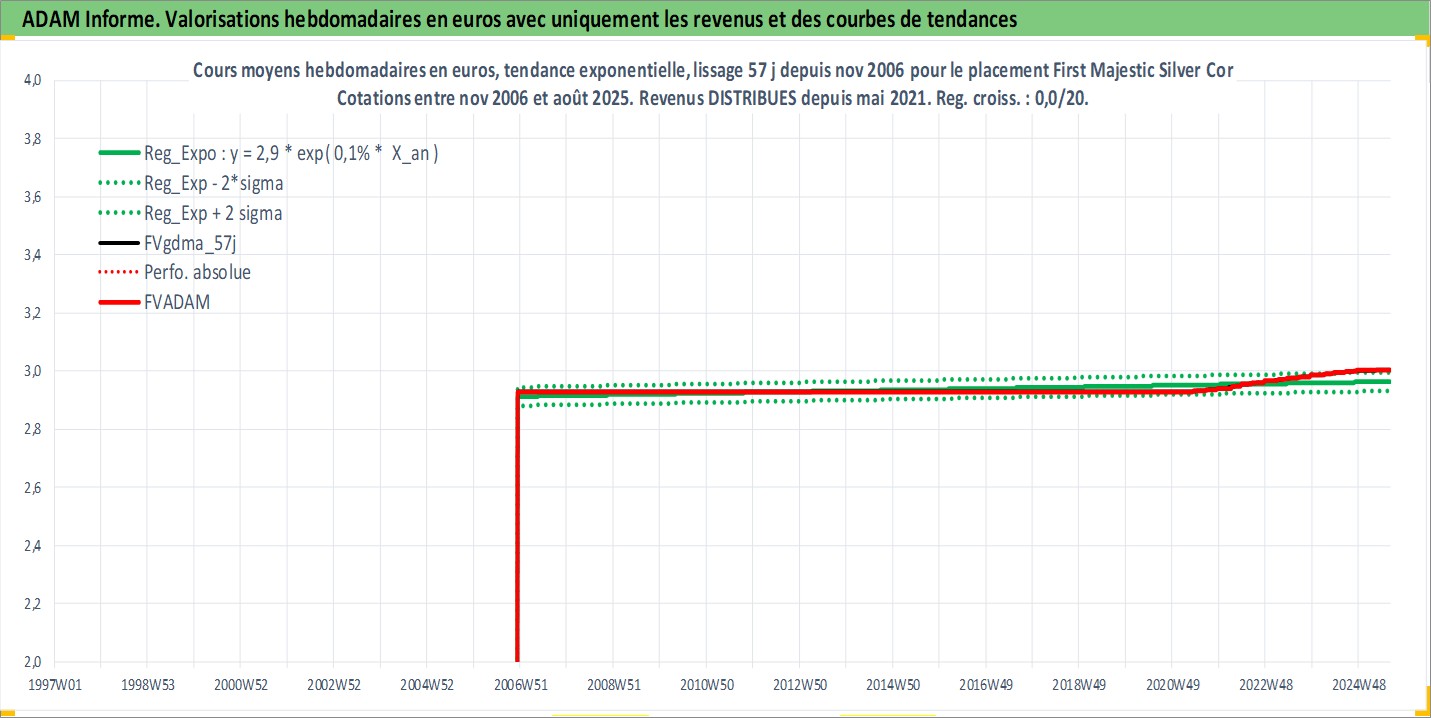Click the x-axis label 1997W01
This screenshot has width=1431, height=718.
coord(54,685)
